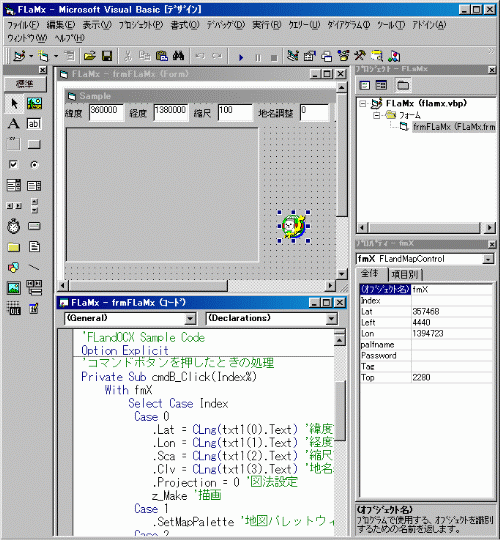Image resolution: width=500 pixels, height=540 pixels.
Task: Select the Timer tool
Action: (x=14, y=226)
